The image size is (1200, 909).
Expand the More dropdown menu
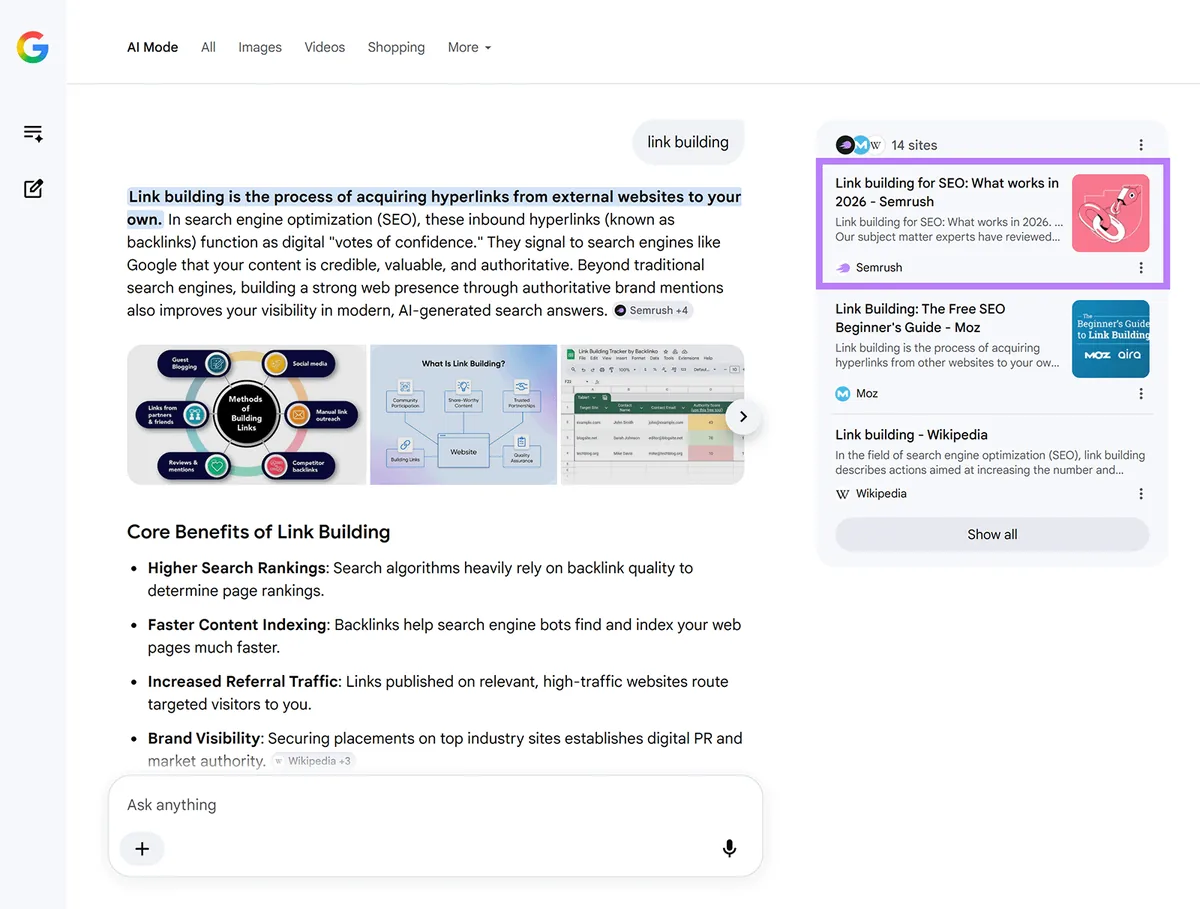469,47
